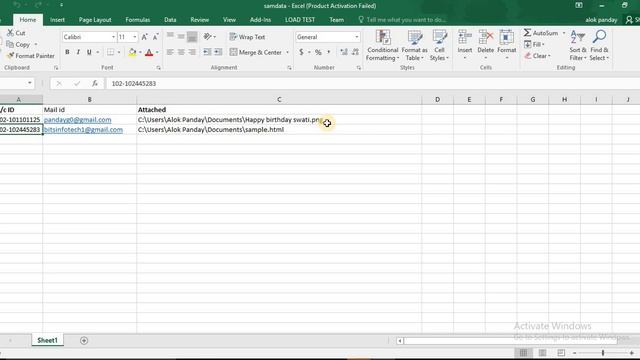Click the Increase Font Size icon

tap(144, 37)
